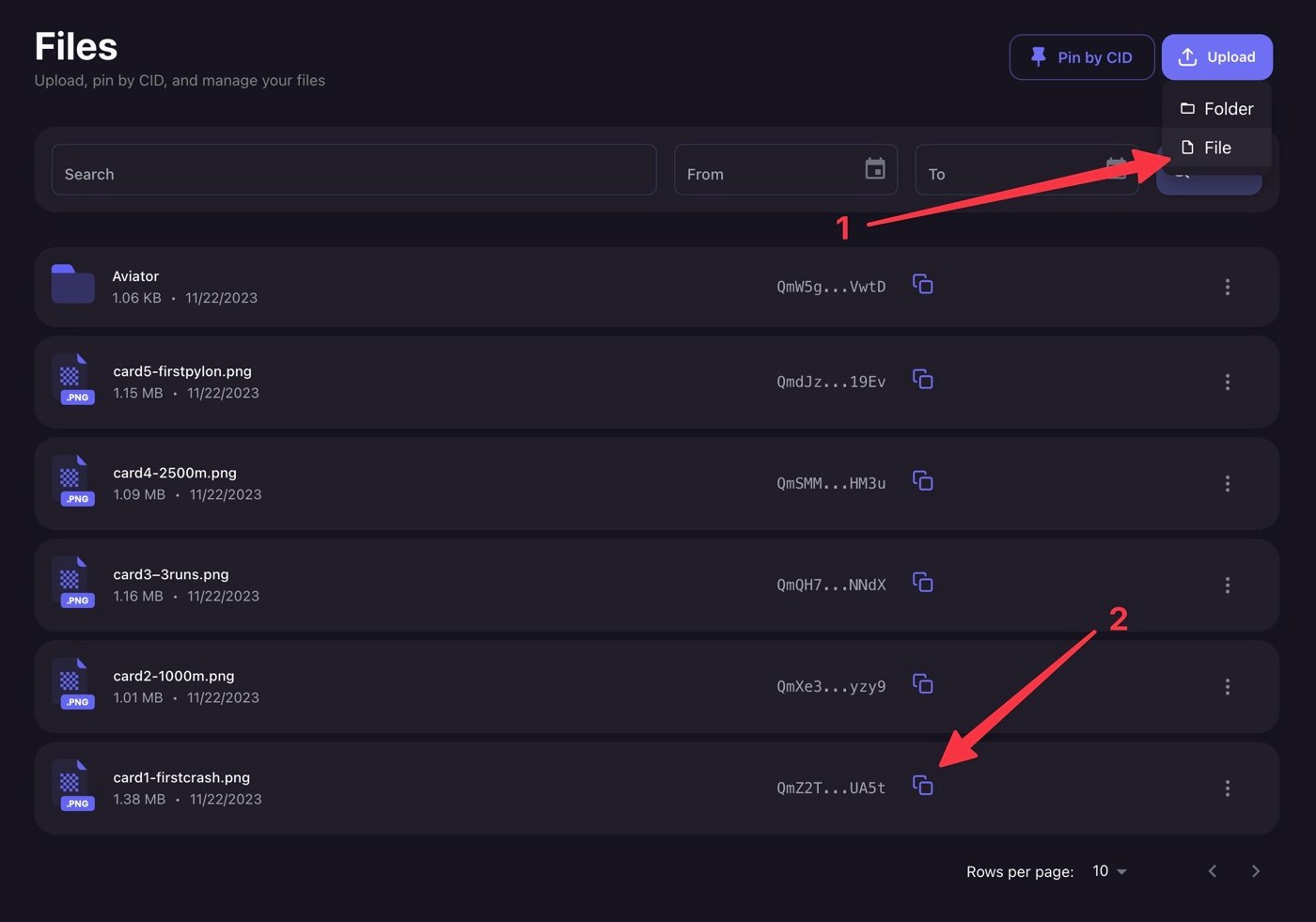Expand rows per page dropdown
This screenshot has width=1316, height=922.
pyautogui.click(x=1109, y=871)
